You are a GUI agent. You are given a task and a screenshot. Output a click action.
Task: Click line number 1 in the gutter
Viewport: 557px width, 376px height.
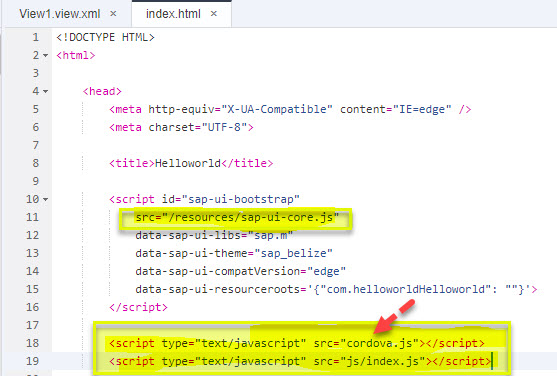[36, 37]
